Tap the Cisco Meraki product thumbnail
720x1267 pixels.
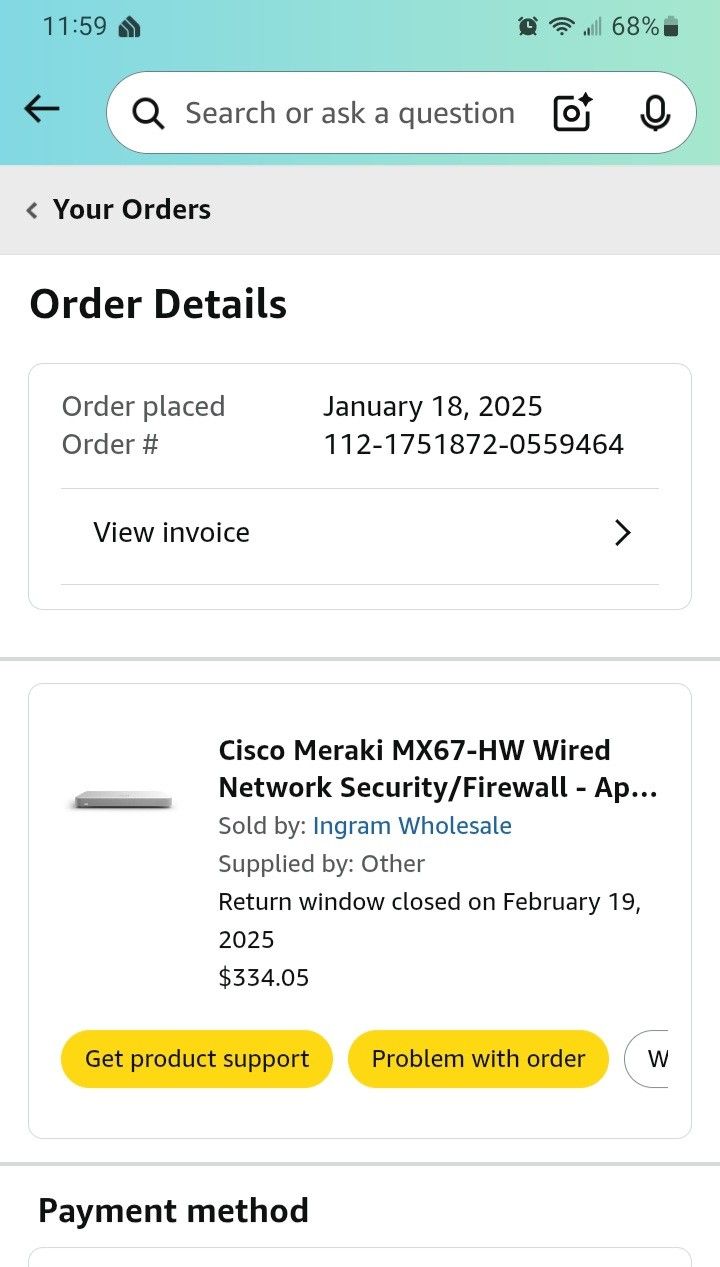point(123,800)
